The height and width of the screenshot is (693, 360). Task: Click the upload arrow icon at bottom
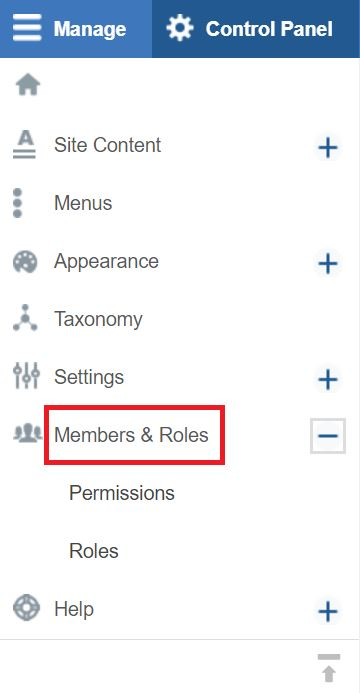[x=329, y=667]
